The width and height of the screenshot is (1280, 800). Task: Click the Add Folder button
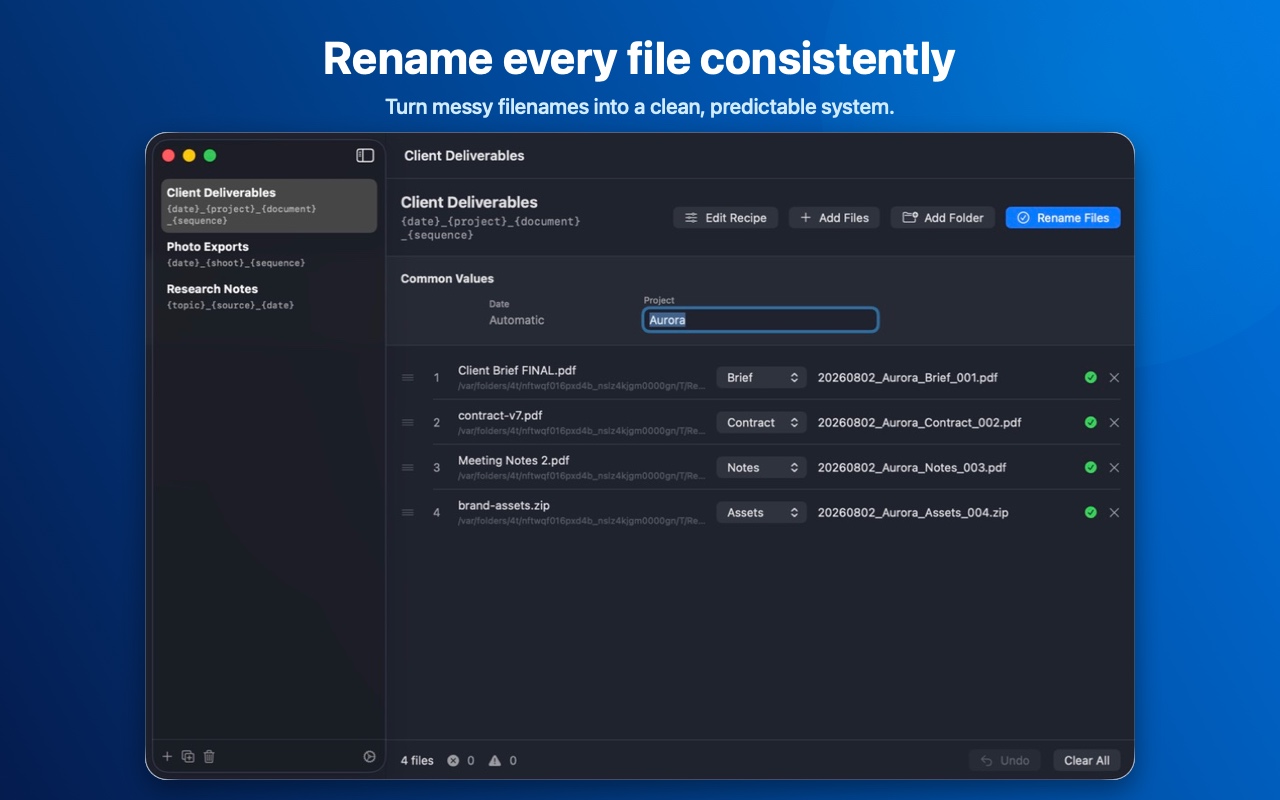(x=943, y=217)
